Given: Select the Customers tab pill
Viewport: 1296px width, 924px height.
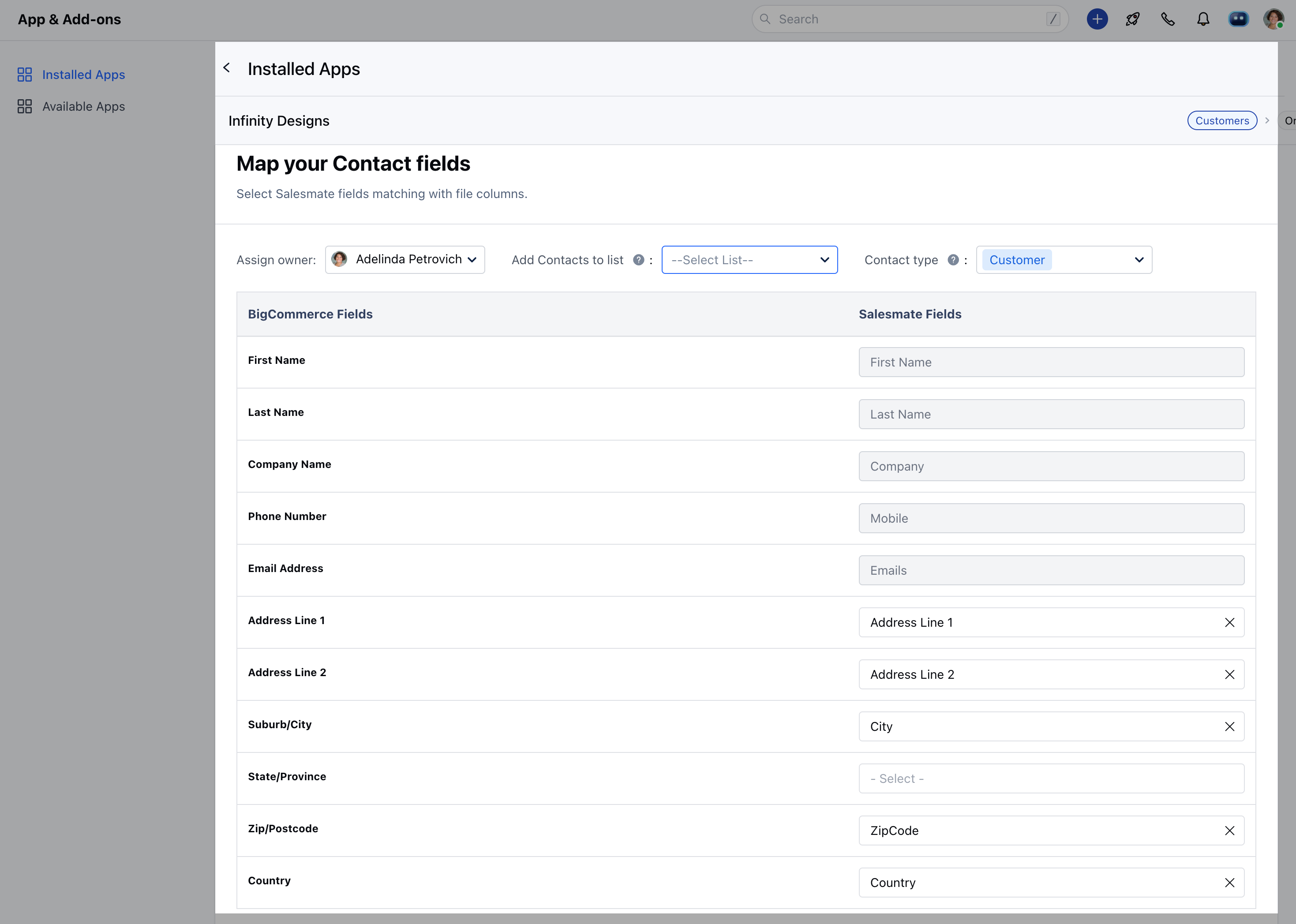Looking at the screenshot, I should [x=1222, y=120].
